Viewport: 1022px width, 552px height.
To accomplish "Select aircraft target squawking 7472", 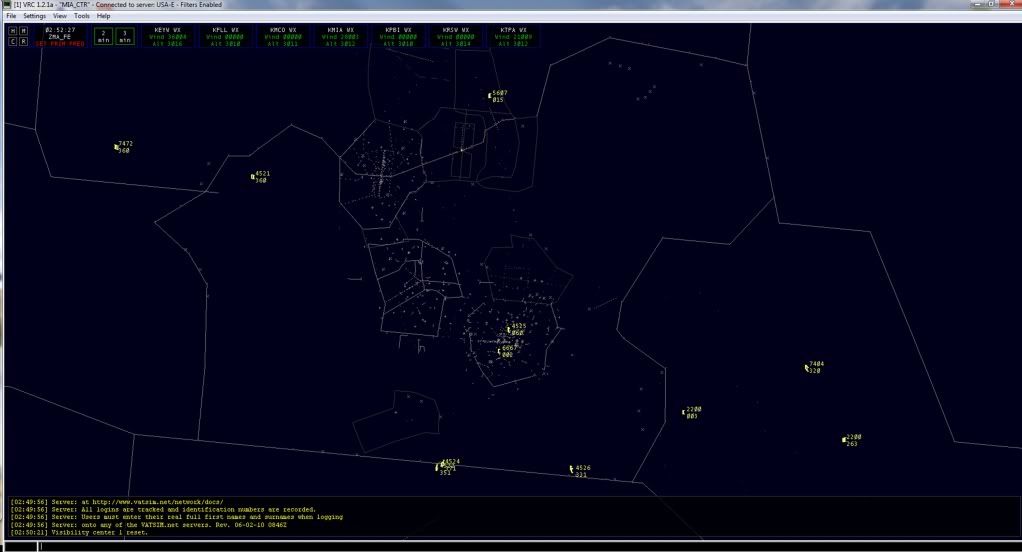I will (116, 147).
